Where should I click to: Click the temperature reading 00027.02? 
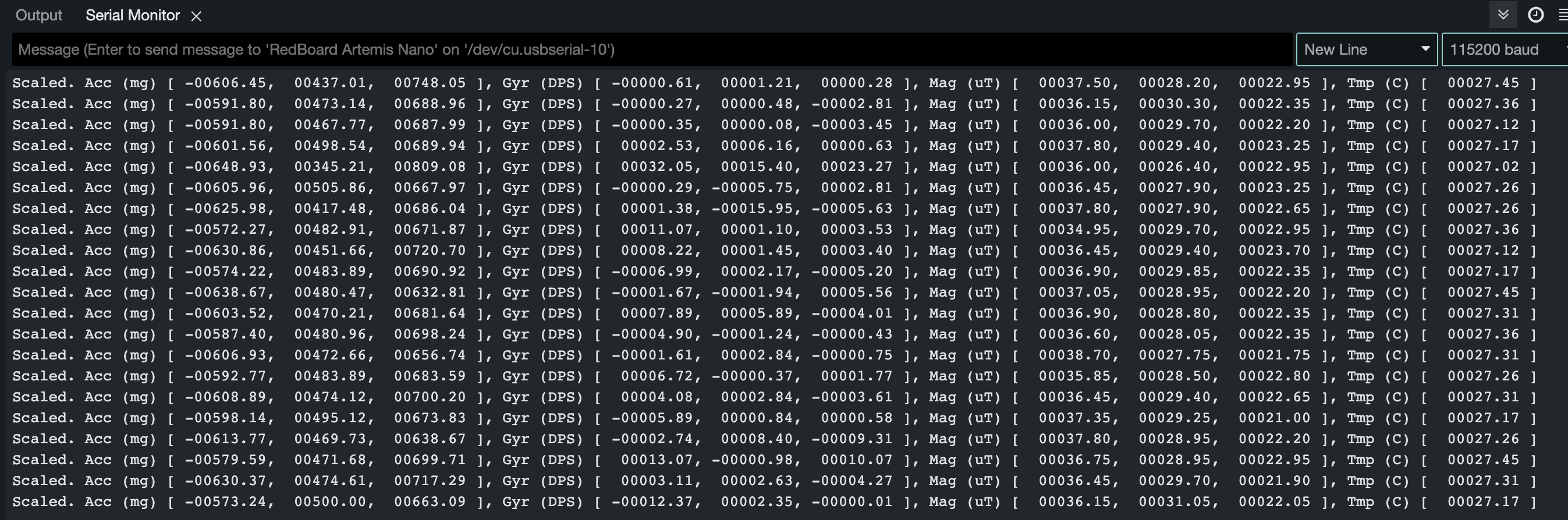1484,166
